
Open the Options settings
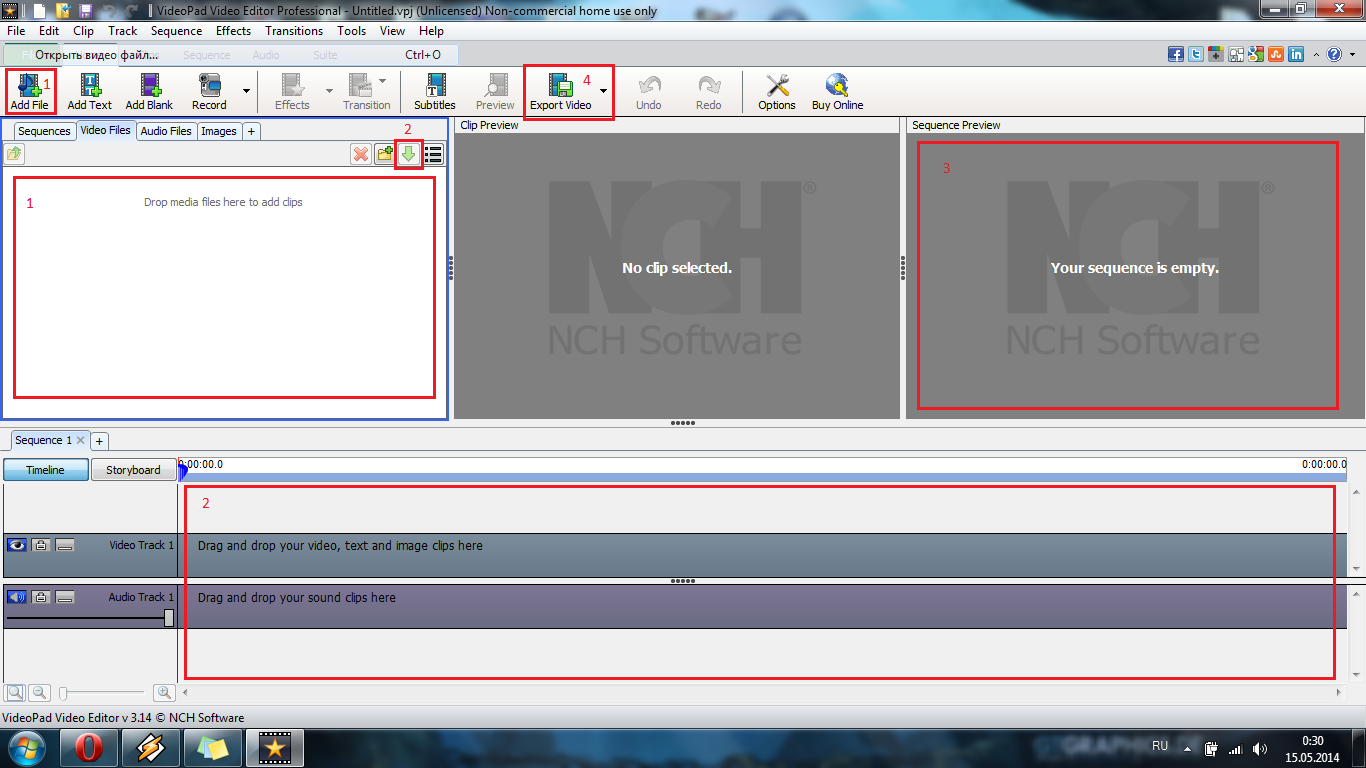pyautogui.click(x=777, y=91)
